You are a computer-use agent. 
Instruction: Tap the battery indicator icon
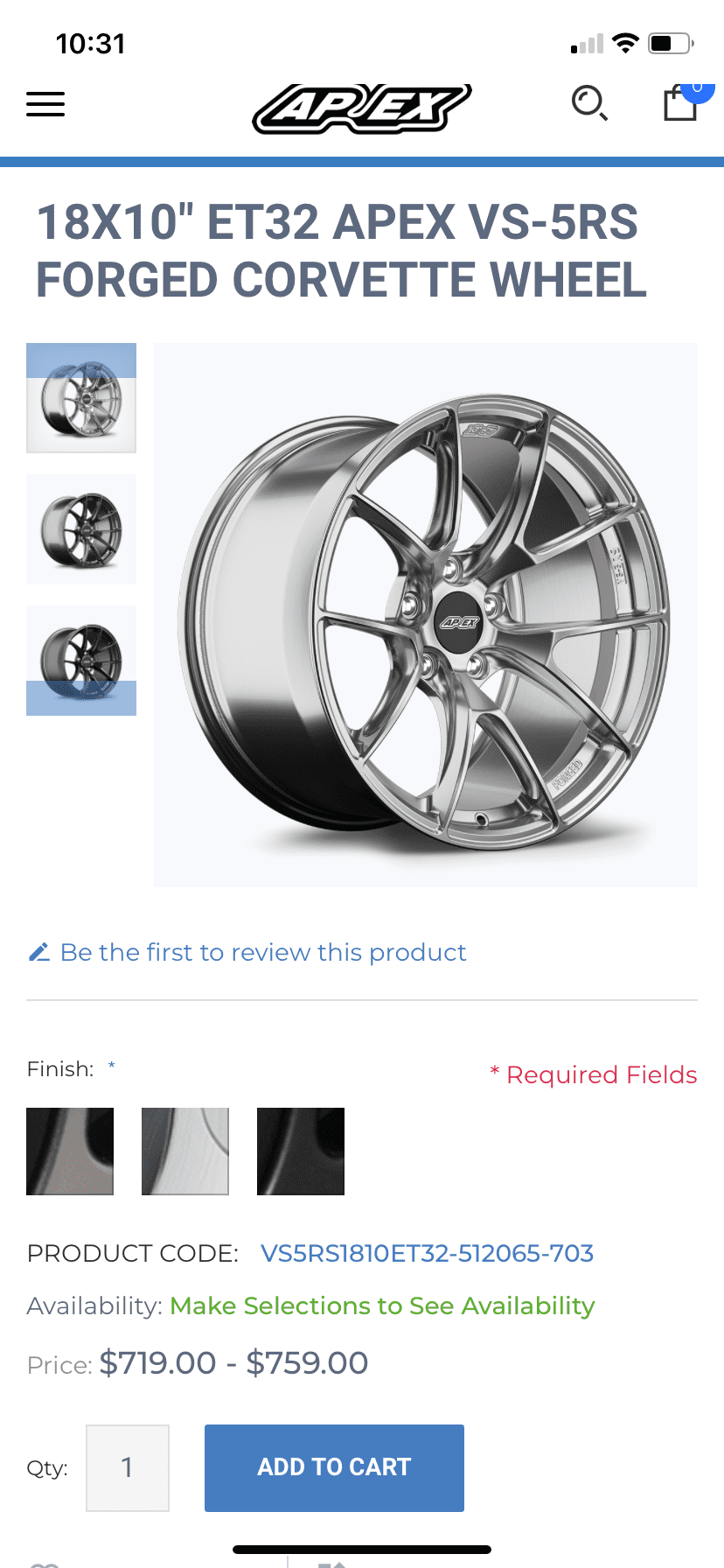click(x=671, y=43)
